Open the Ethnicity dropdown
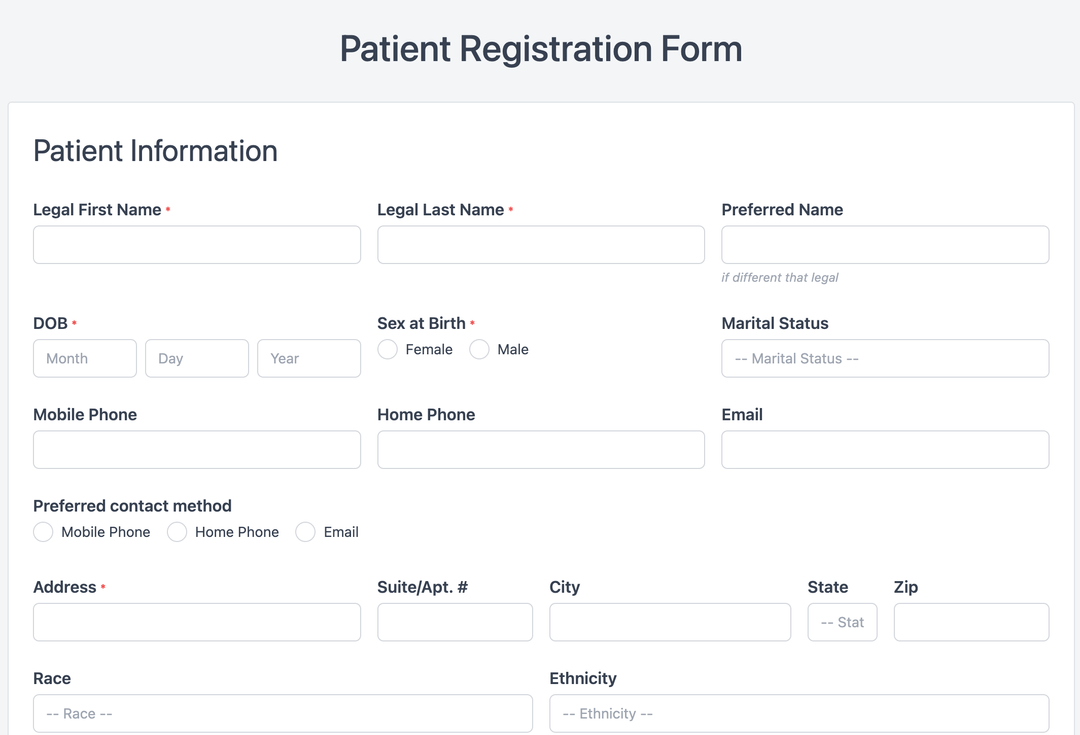The width and height of the screenshot is (1080, 735). [x=799, y=713]
